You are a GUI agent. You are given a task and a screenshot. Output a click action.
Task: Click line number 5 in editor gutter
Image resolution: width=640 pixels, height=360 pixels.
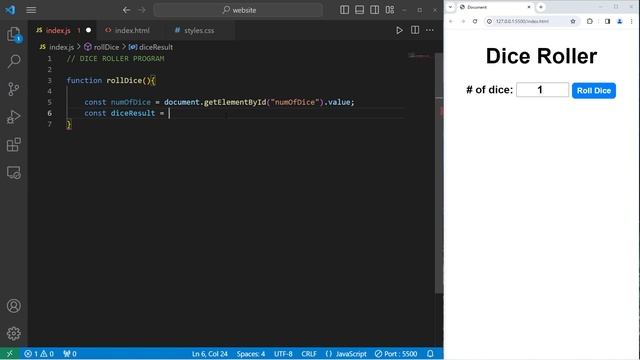coord(49,102)
